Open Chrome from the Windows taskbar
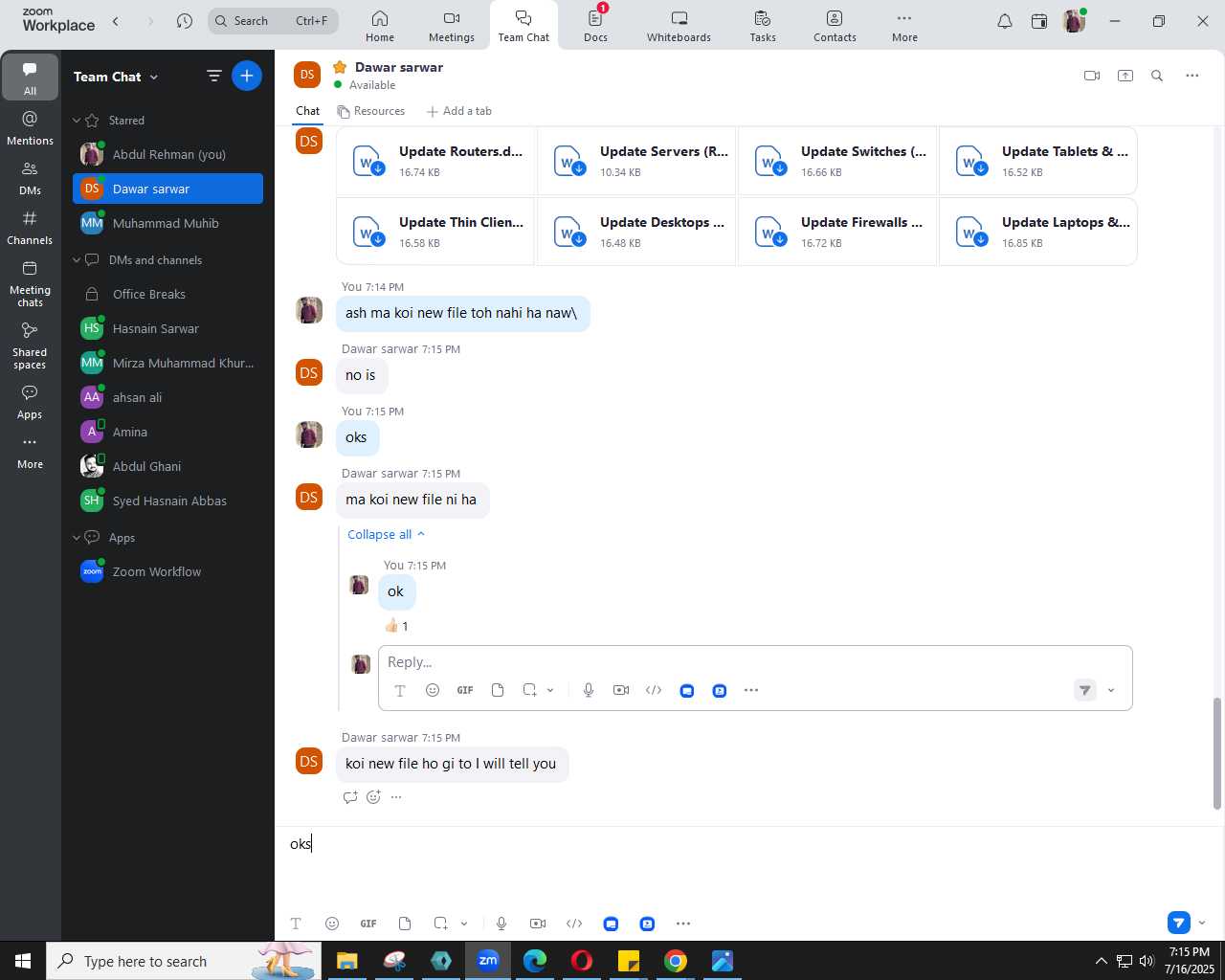The height and width of the screenshot is (980, 1225). coord(676,961)
